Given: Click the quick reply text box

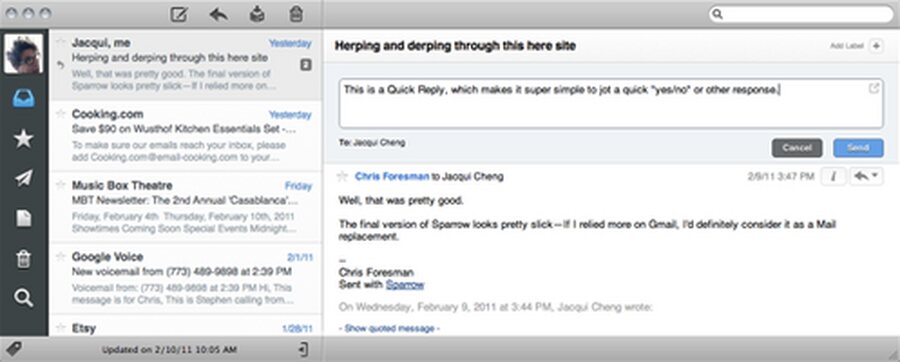Looking at the screenshot, I should (611, 103).
